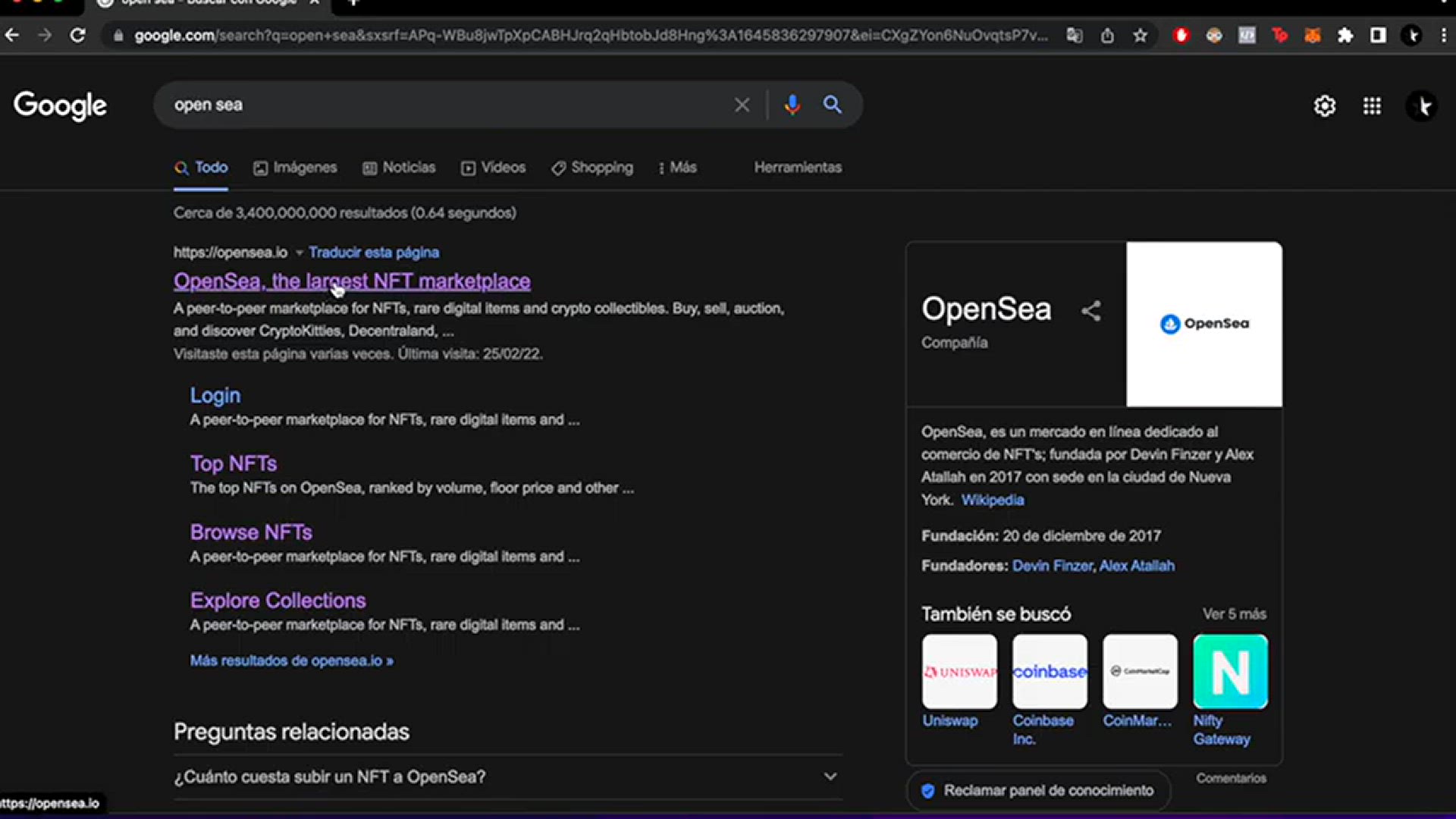Click the Coinbase Inc. related search thumbnail
The width and height of the screenshot is (1456, 819).
tap(1050, 672)
